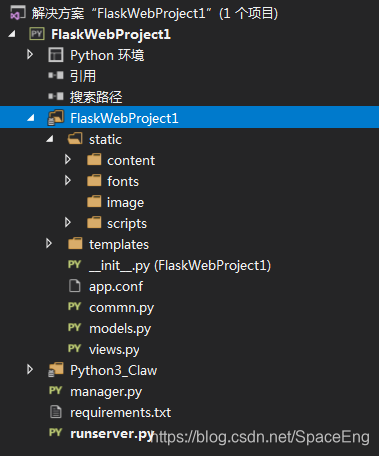This screenshot has width=379, height=456.
Task: Open the commn.py file
Action: [121, 308]
